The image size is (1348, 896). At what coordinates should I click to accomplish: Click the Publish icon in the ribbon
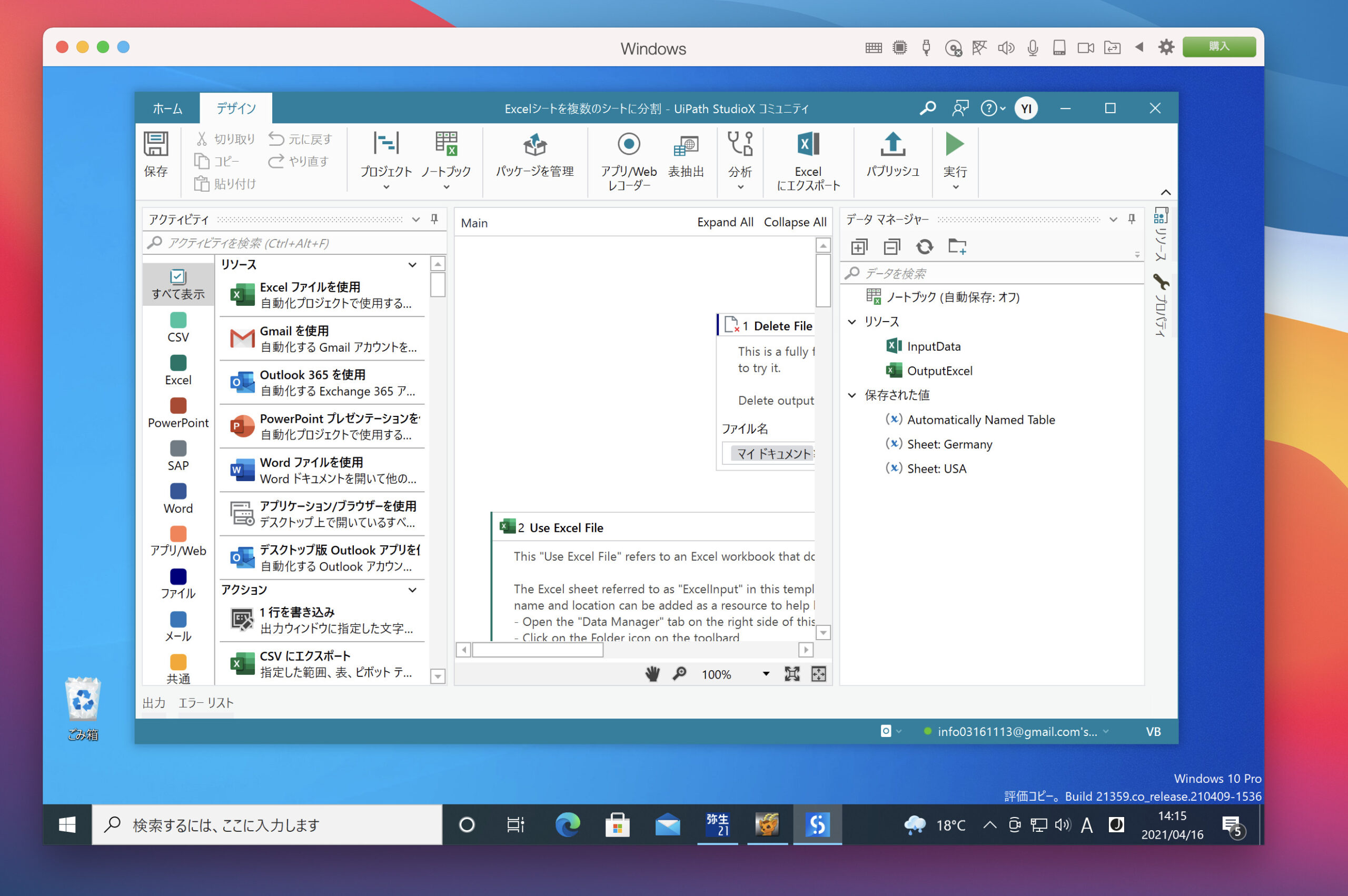pyautogui.click(x=892, y=145)
